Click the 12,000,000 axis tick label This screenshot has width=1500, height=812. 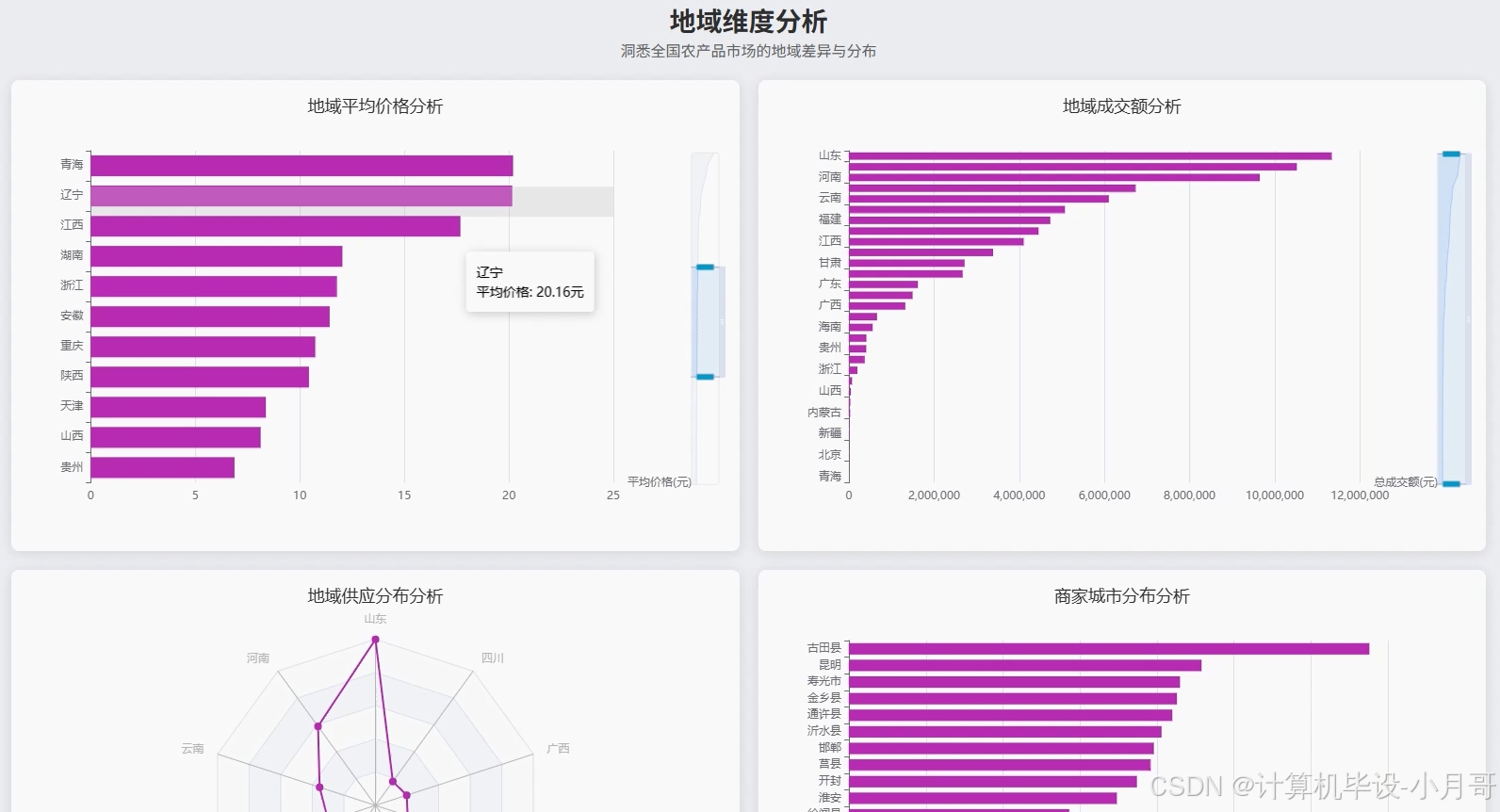(x=1360, y=495)
